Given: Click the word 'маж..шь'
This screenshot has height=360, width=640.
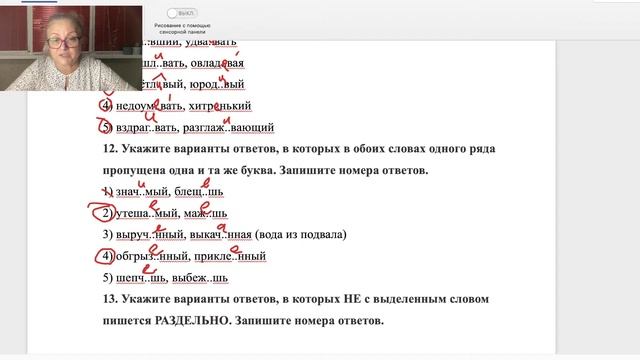Looking at the screenshot, I should tap(205, 213).
